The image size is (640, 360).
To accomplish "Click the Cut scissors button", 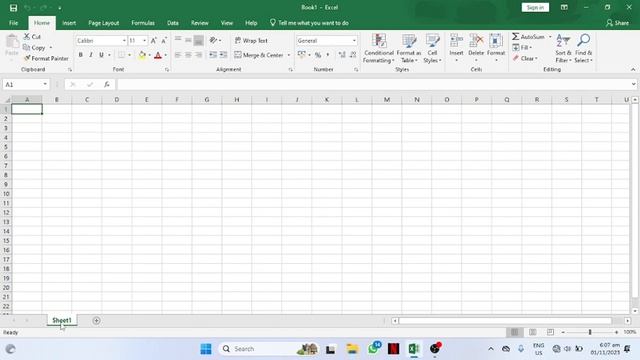I will tap(32, 37).
